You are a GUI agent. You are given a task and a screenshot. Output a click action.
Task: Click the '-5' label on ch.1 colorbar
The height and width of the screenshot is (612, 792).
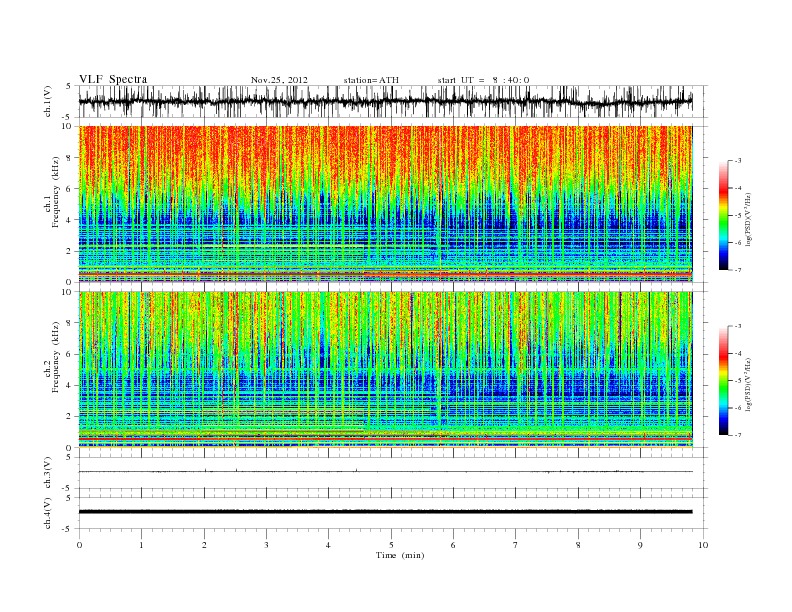point(738,215)
